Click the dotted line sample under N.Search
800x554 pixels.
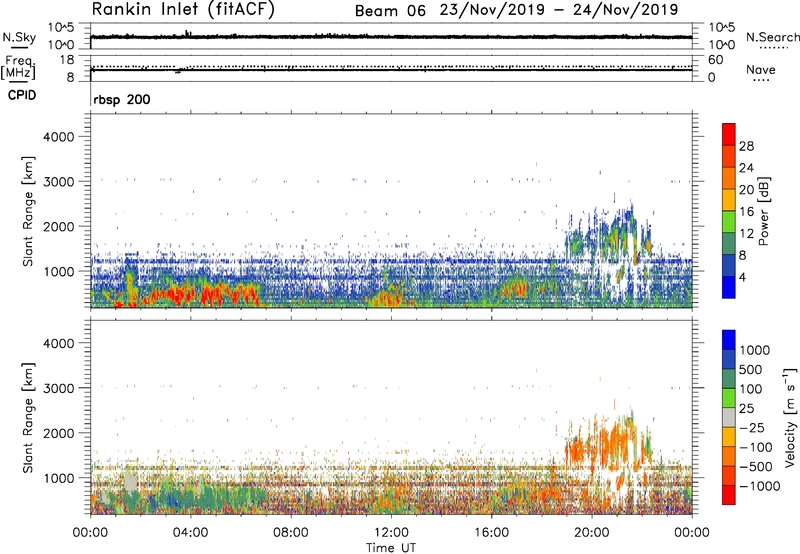(774, 48)
